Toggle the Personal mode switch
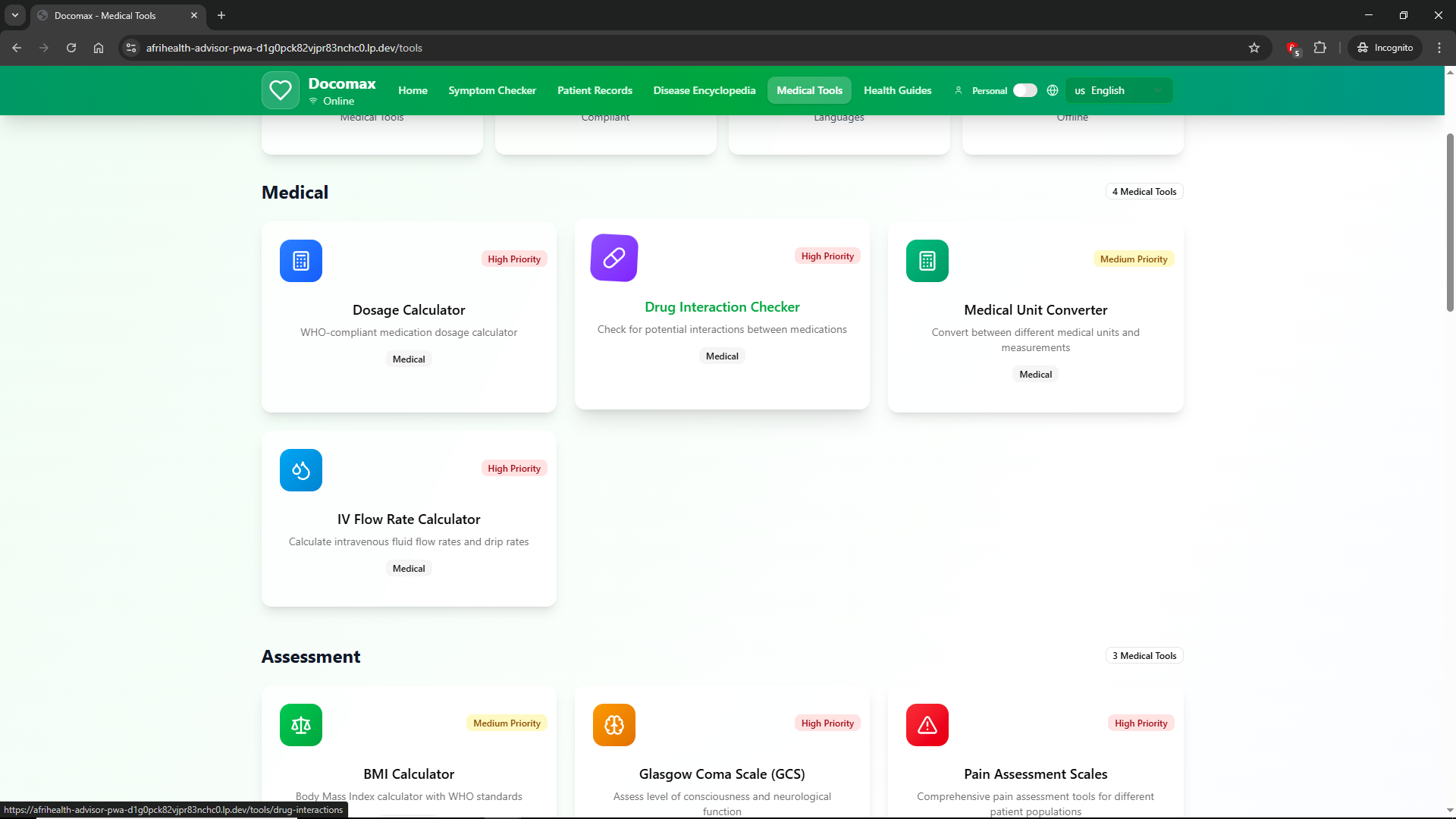Image resolution: width=1456 pixels, height=819 pixels. (x=1025, y=90)
